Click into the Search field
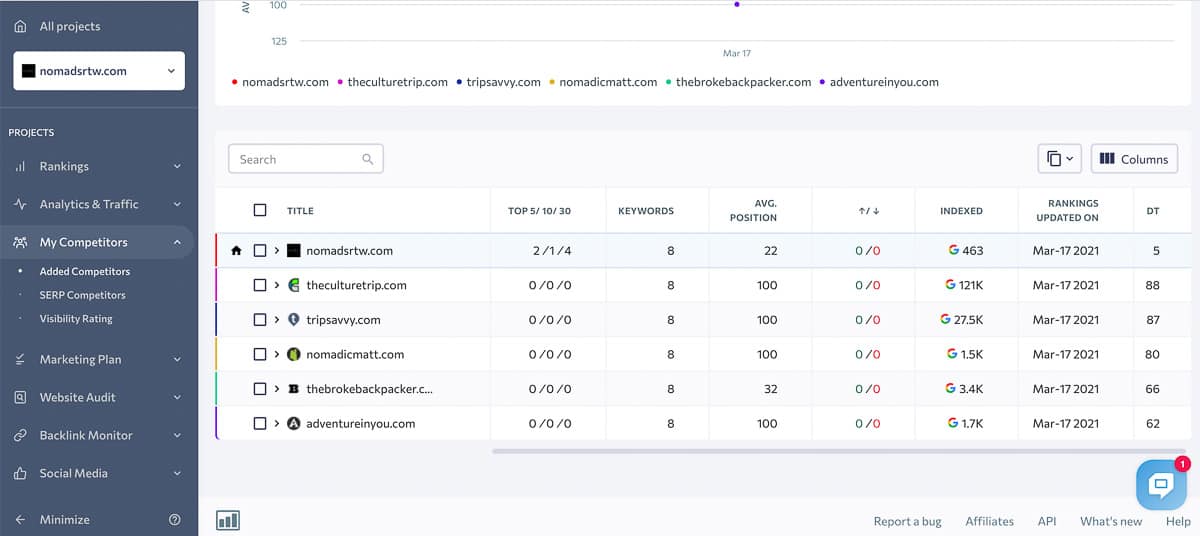This screenshot has width=1200, height=536. coord(295,159)
